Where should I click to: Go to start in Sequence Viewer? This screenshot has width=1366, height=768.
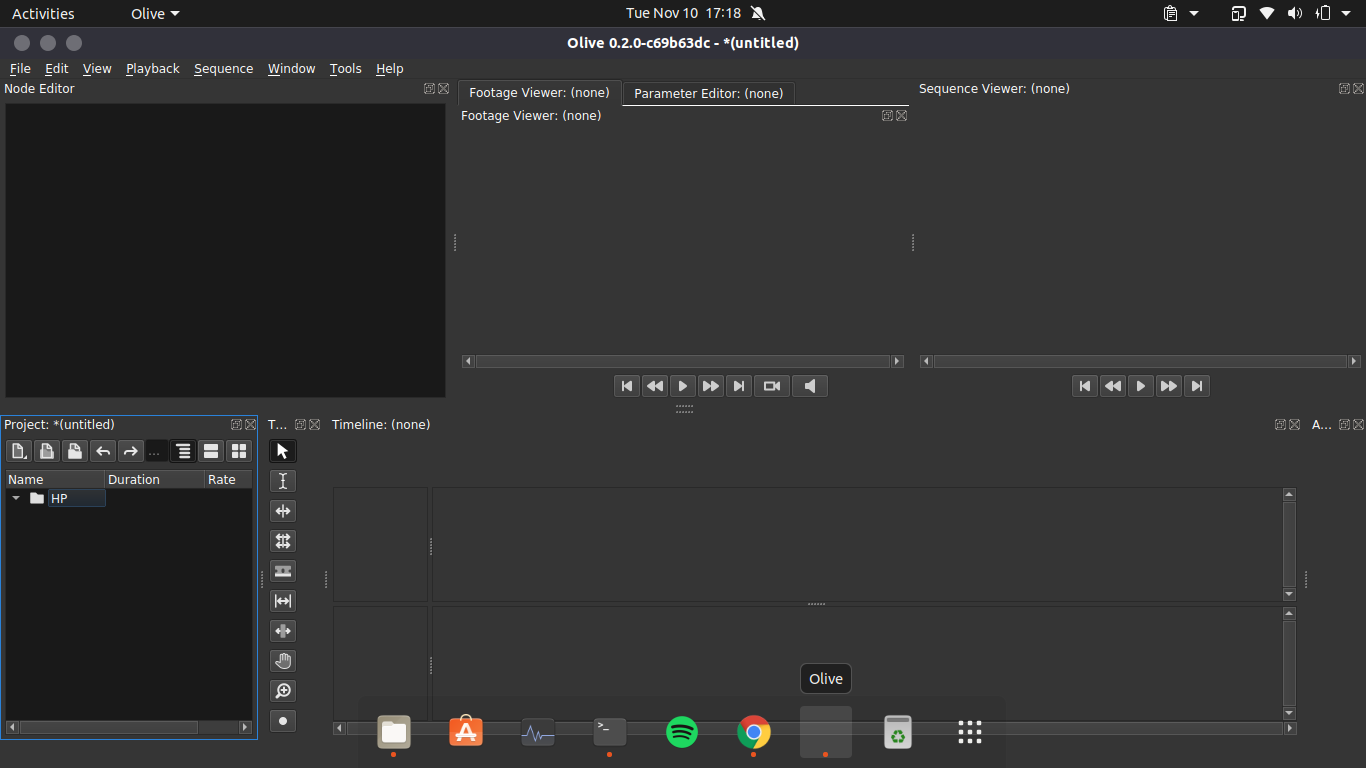pos(1085,386)
